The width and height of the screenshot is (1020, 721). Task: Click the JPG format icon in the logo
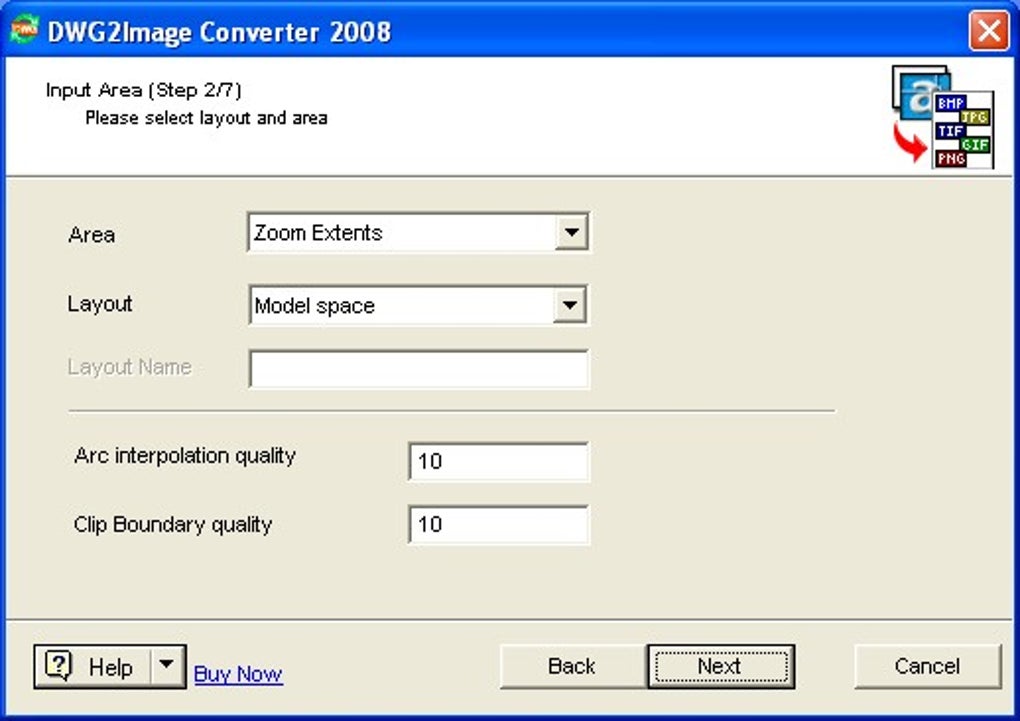tap(975, 117)
